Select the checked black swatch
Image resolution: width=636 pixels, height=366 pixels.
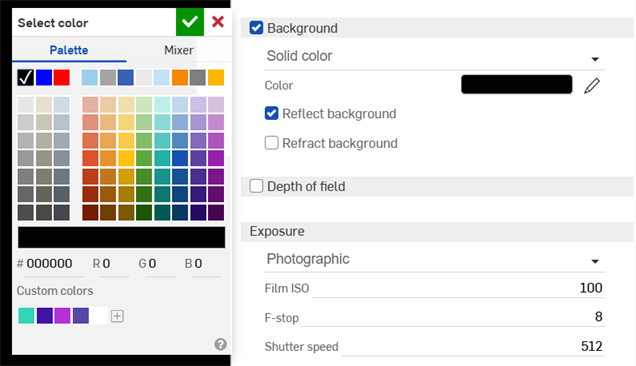pos(26,78)
